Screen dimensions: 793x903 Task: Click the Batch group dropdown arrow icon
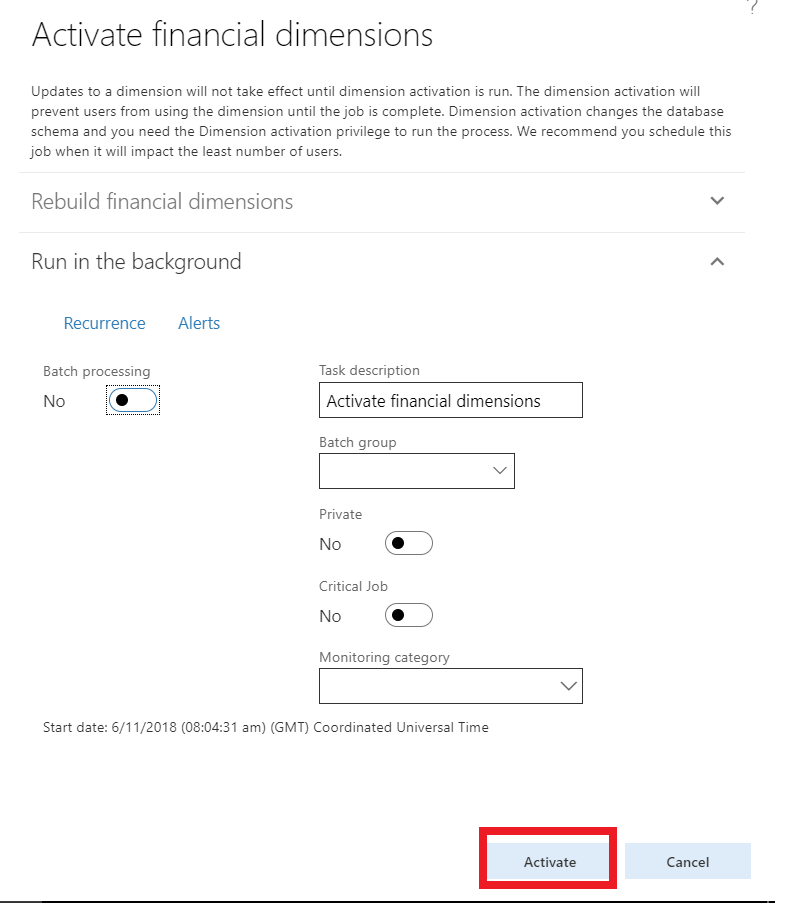tap(500, 470)
